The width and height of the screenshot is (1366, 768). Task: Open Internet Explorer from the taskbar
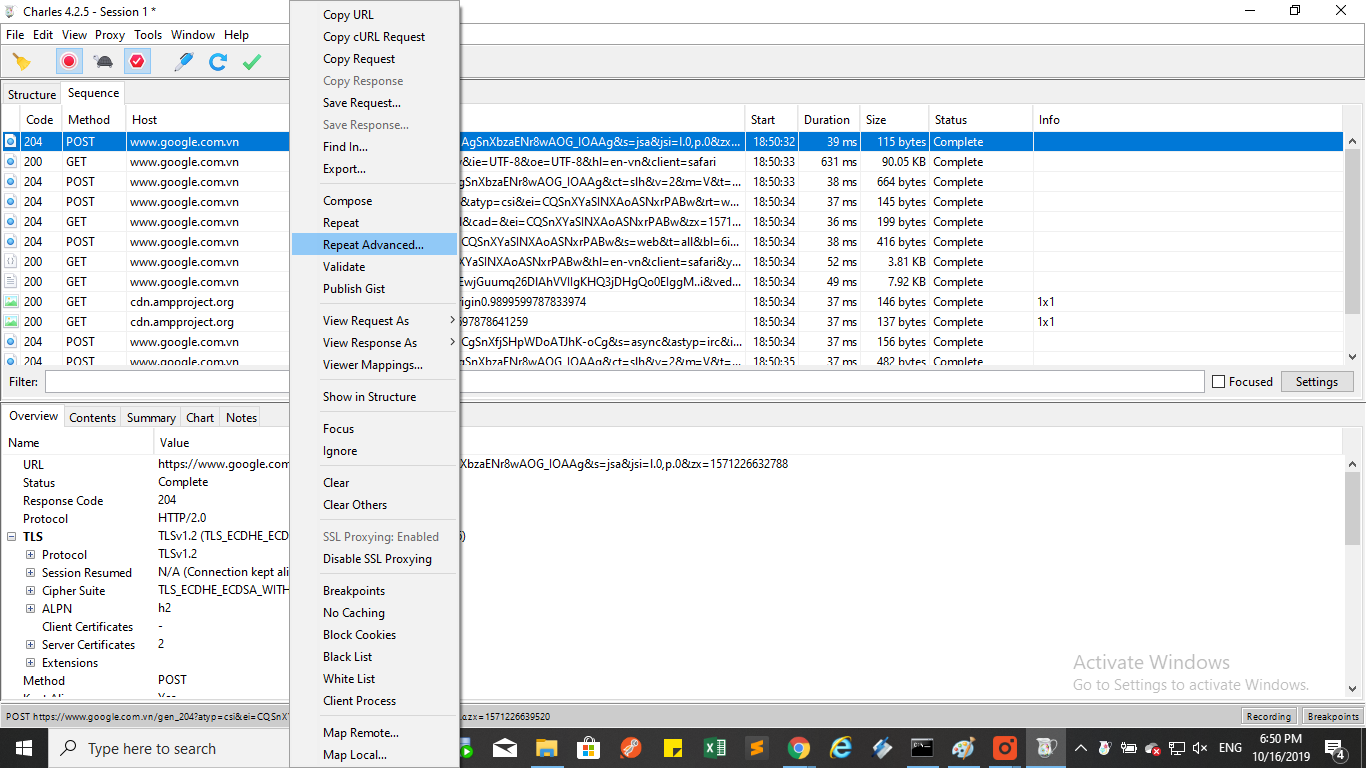(x=840, y=748)
